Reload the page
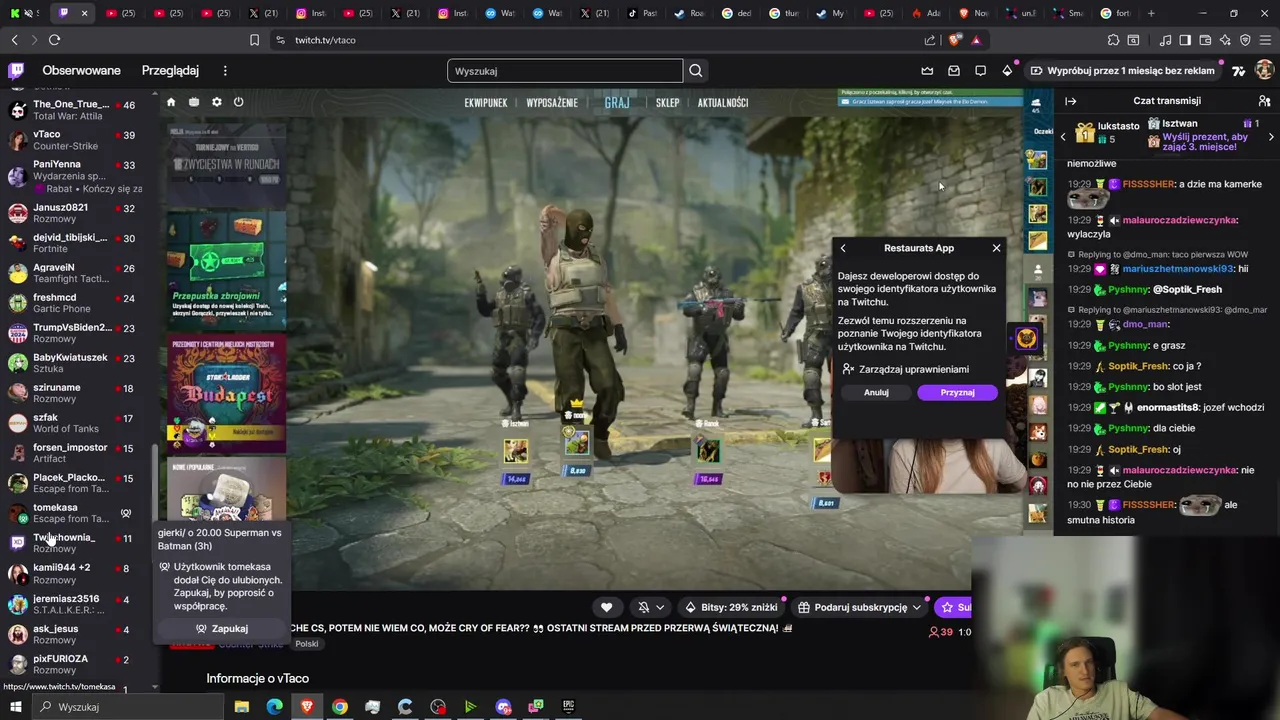The height and width of the screenshot is (720, 1280). click(54, 40)
